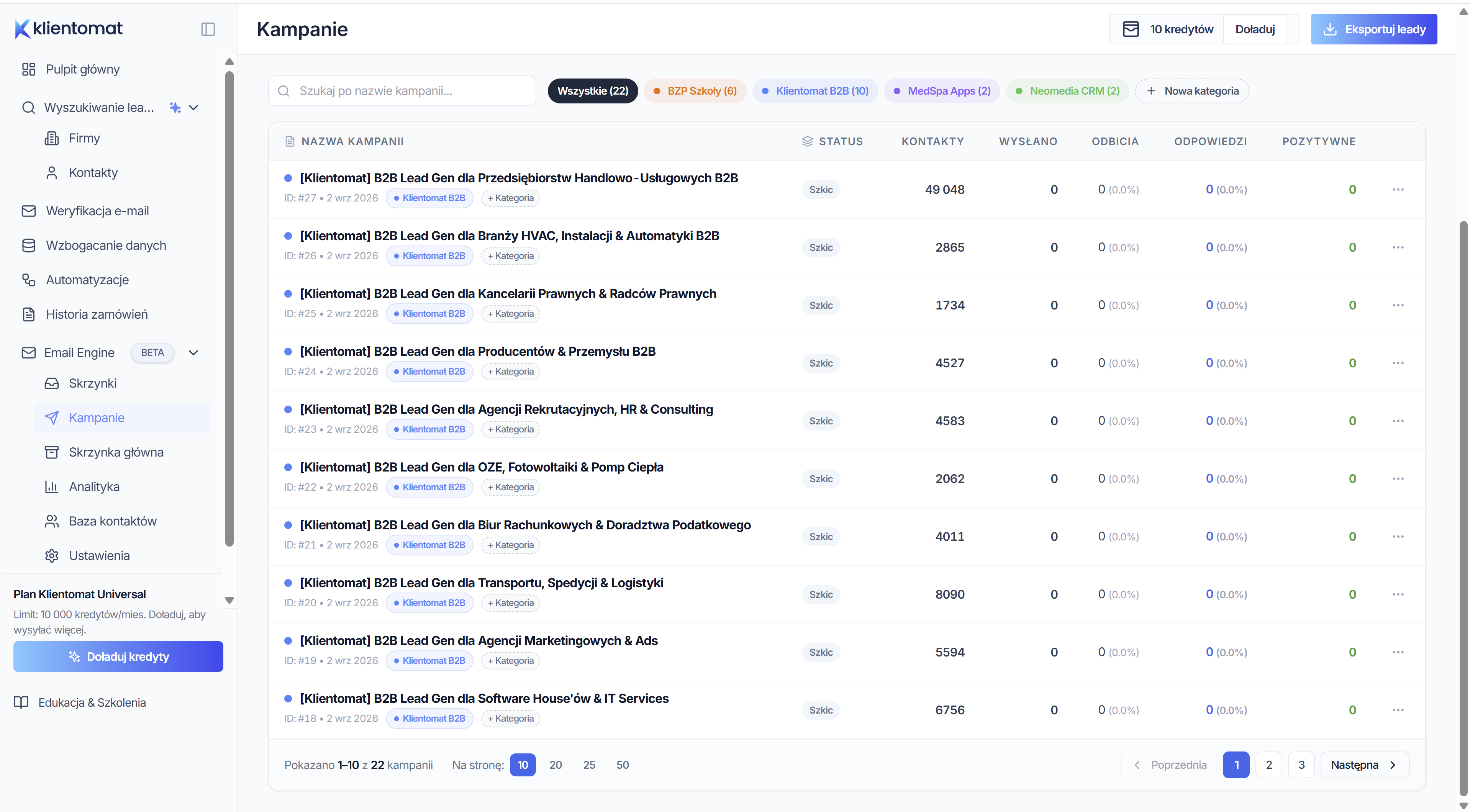Go to page 3
The image size is (1470, 812).
point(1301,765)
